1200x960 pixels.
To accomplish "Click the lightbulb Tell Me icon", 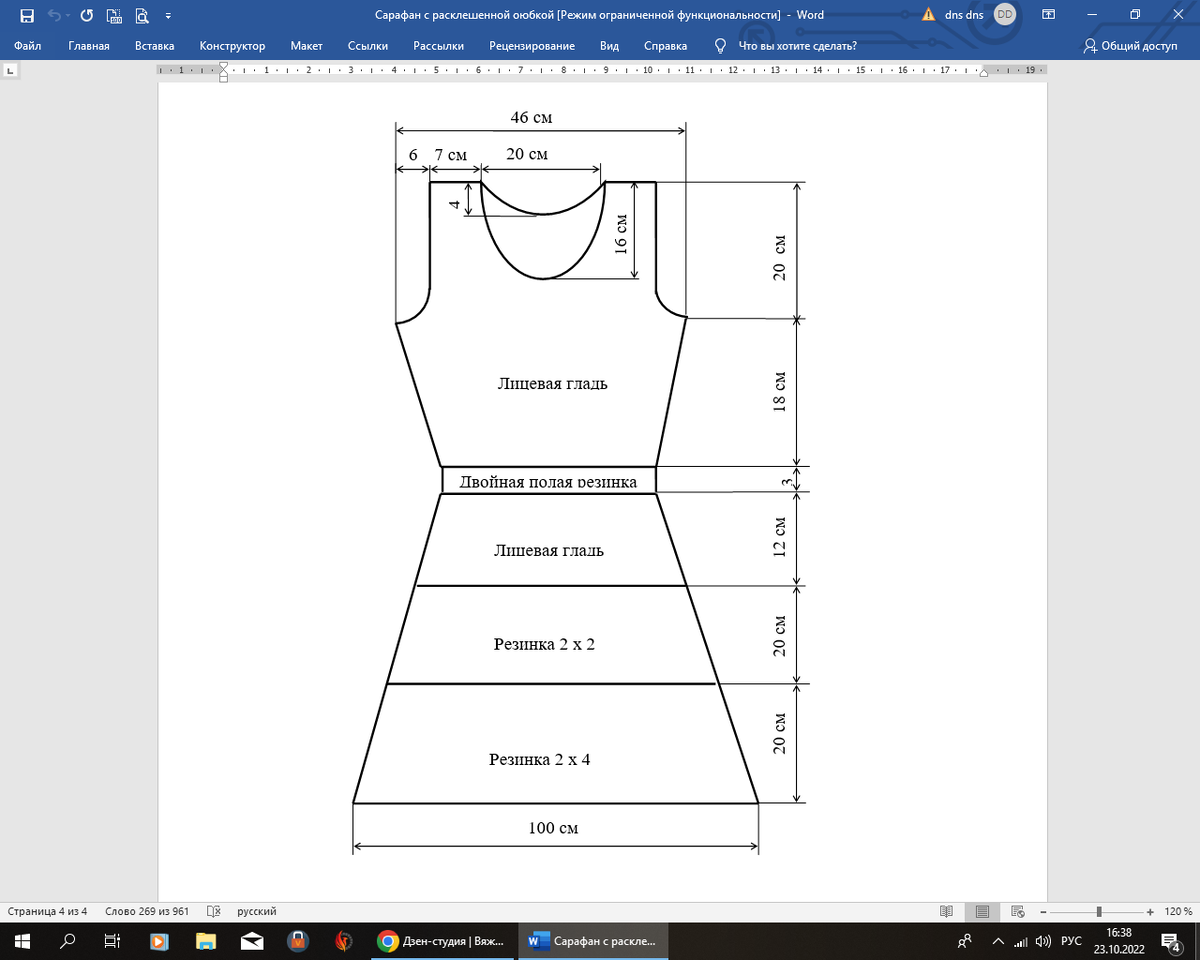I will [720, 46].
